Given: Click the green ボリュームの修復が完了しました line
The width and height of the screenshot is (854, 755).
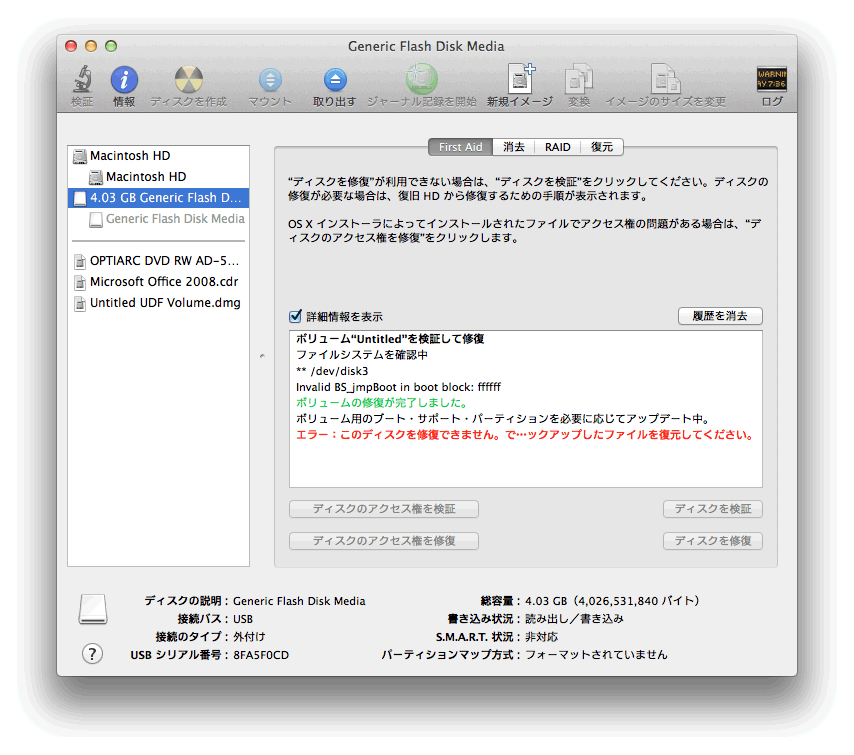Looking at the screenshot, I should tap(382, 403).
